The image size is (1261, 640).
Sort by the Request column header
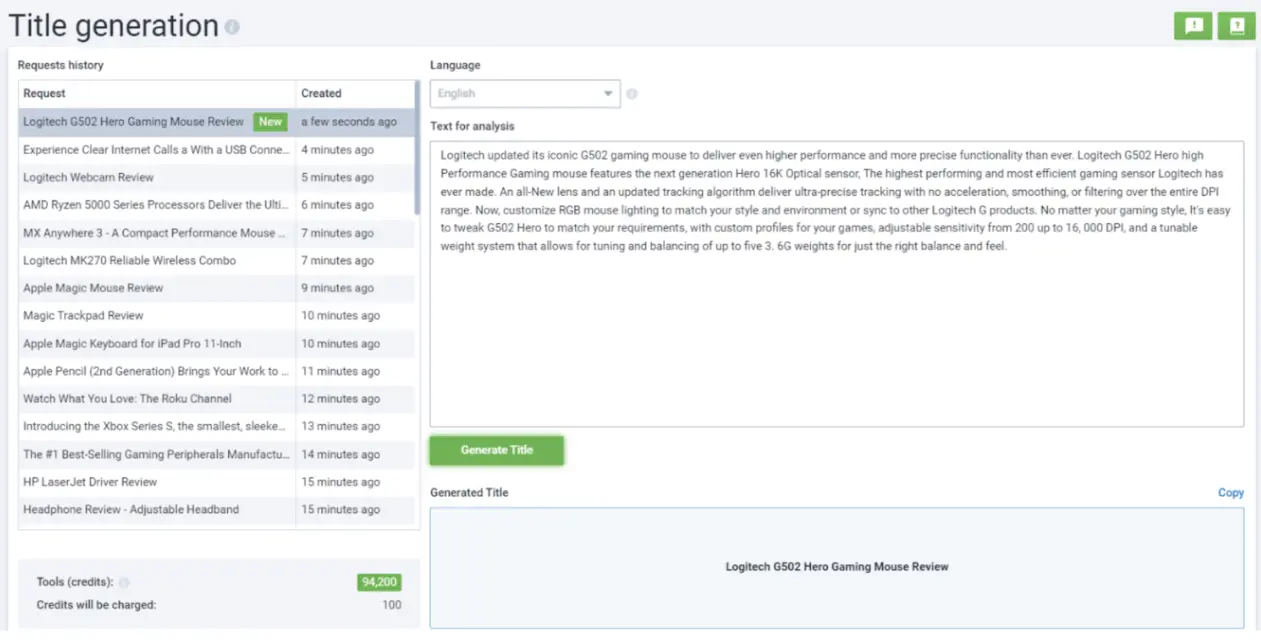point(157,94)
